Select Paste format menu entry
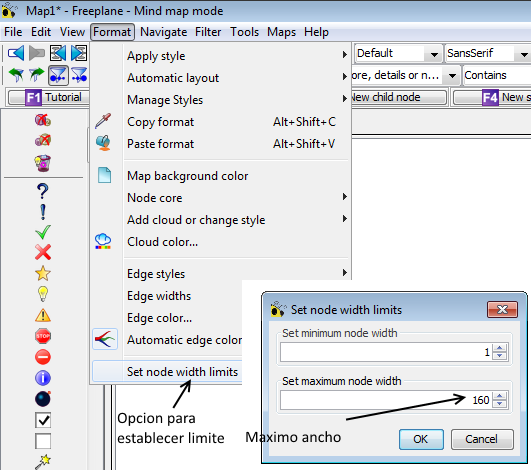Screen dimensions: 531x470 [x=221, y=144]
